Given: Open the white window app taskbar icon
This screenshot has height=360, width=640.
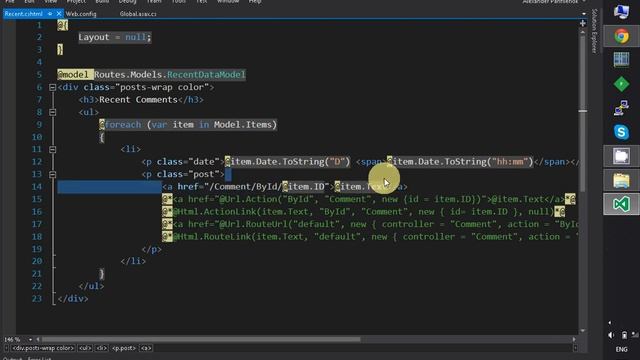Looking at the screenshot, I should click(x=621, y=156).
